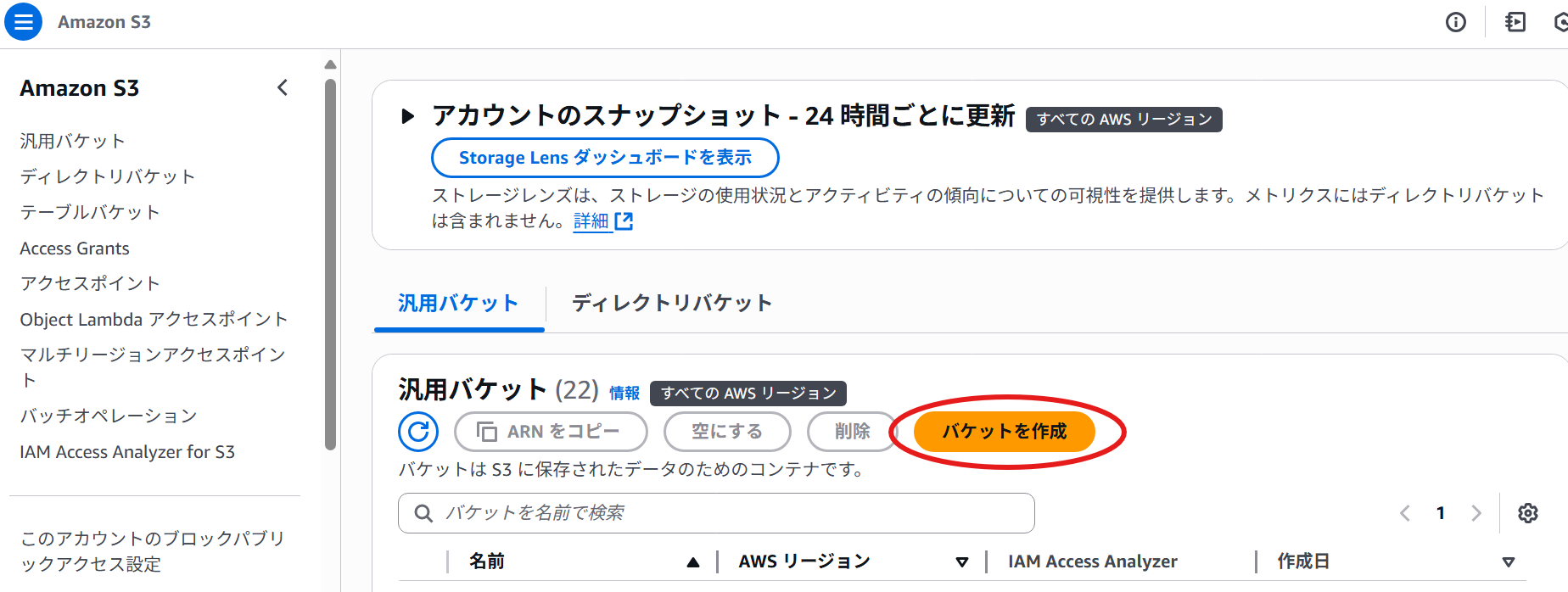The width and height of the screenshot is (1568, 592).
Task: Sort by 名前 column ascending arrow
Action: (693, 562)
